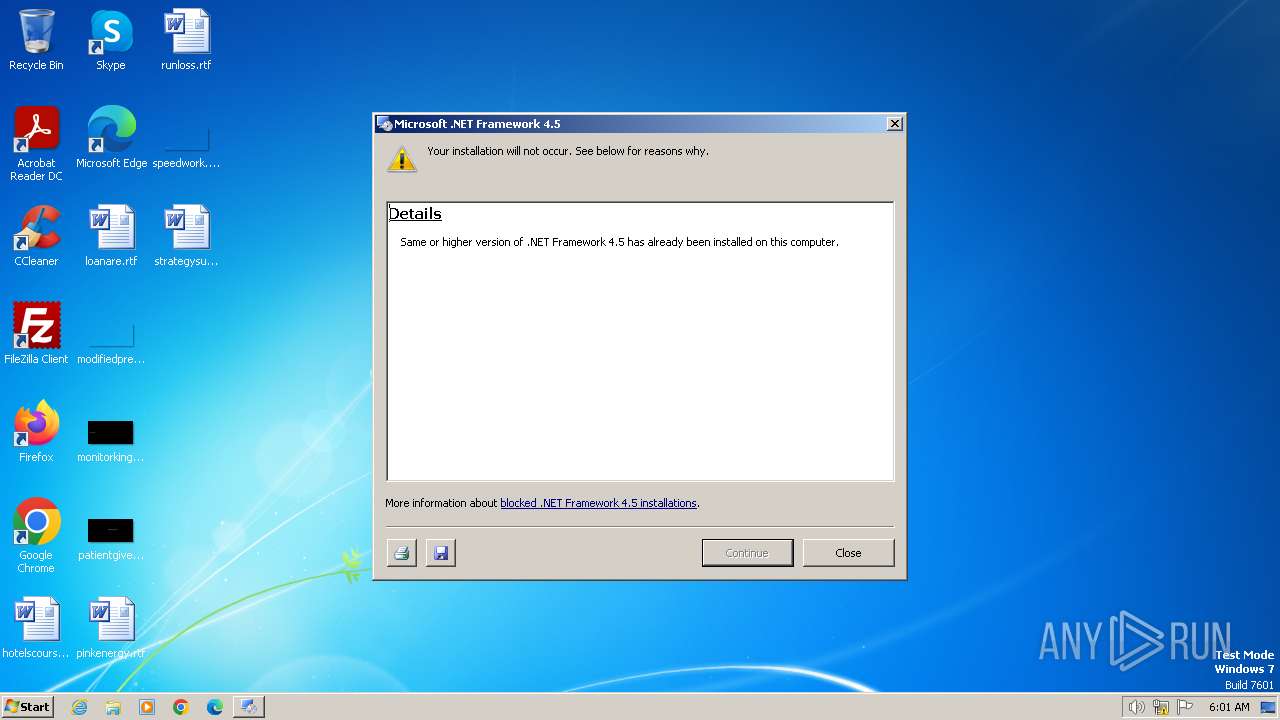1280x720 pixels.
Task: Launch Skype from the desktop
Action: [111, 40]
